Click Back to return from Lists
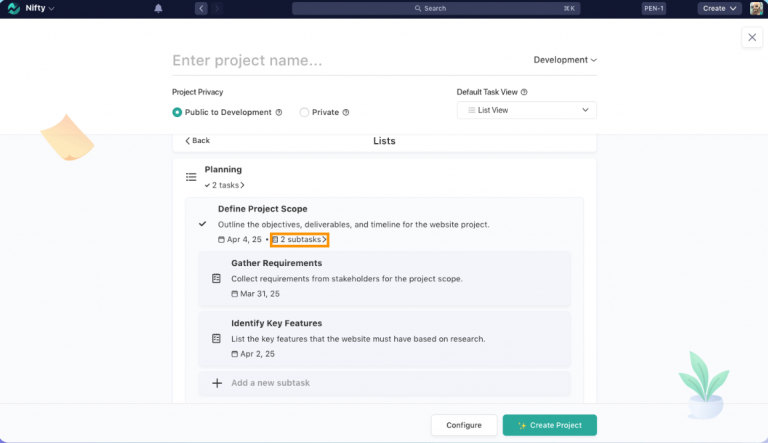The height and width of the screenshot is (443, 768). click(x=197, y=141)
